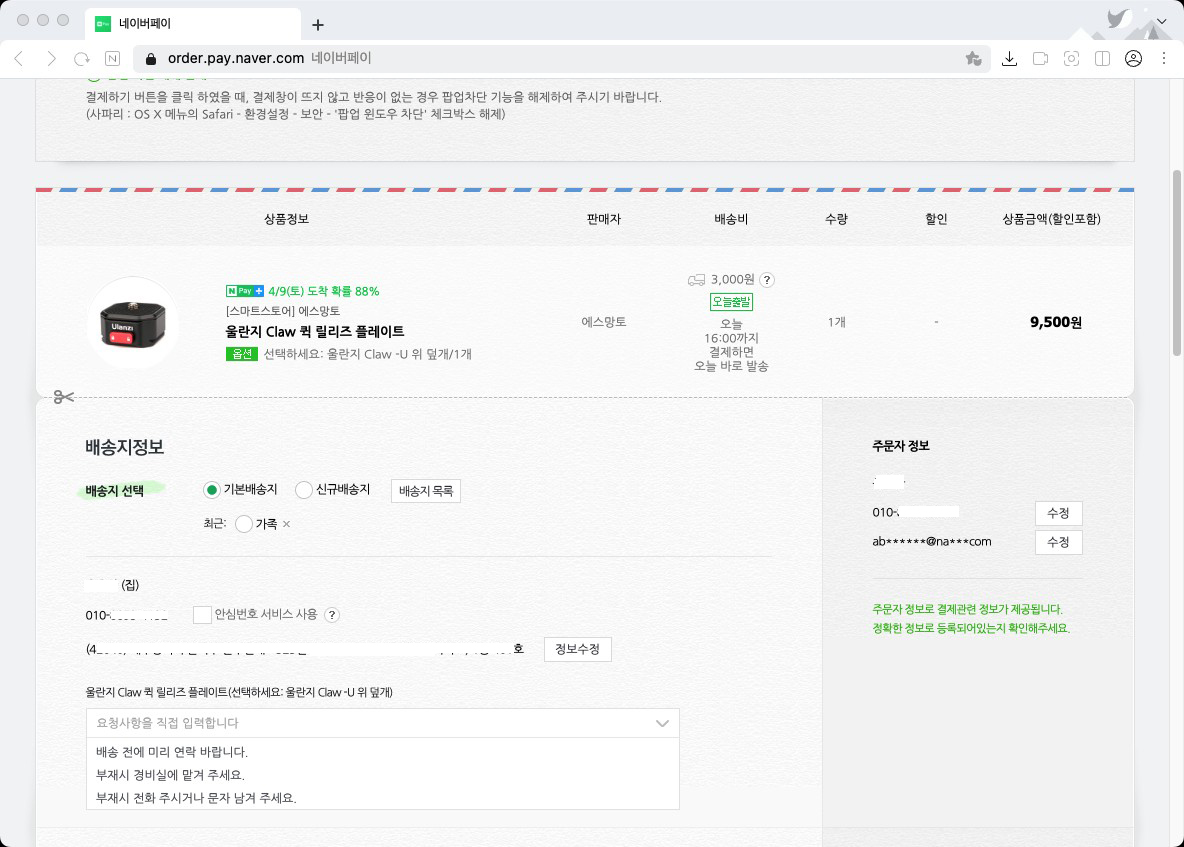
Task: Select the 신규배송지 radio button
Action: [304, 490]
